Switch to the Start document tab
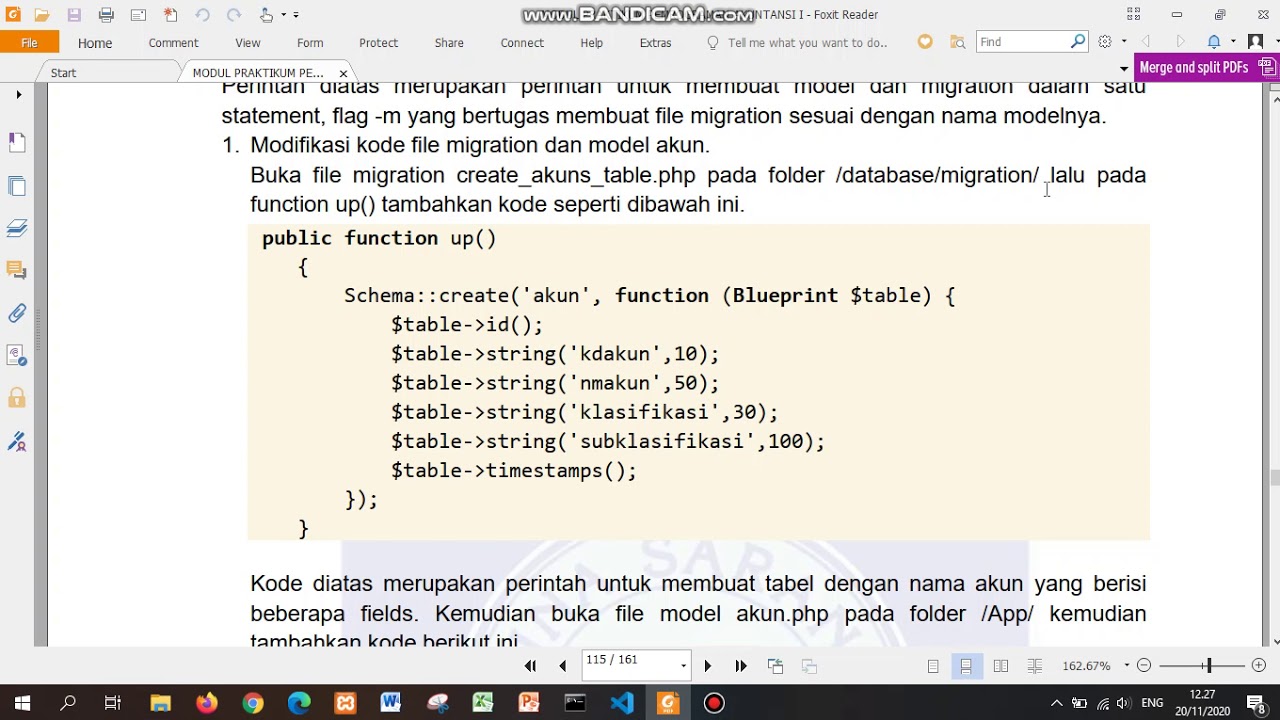Viewport: 1280px width, 720px height. (x=63, y=73)
